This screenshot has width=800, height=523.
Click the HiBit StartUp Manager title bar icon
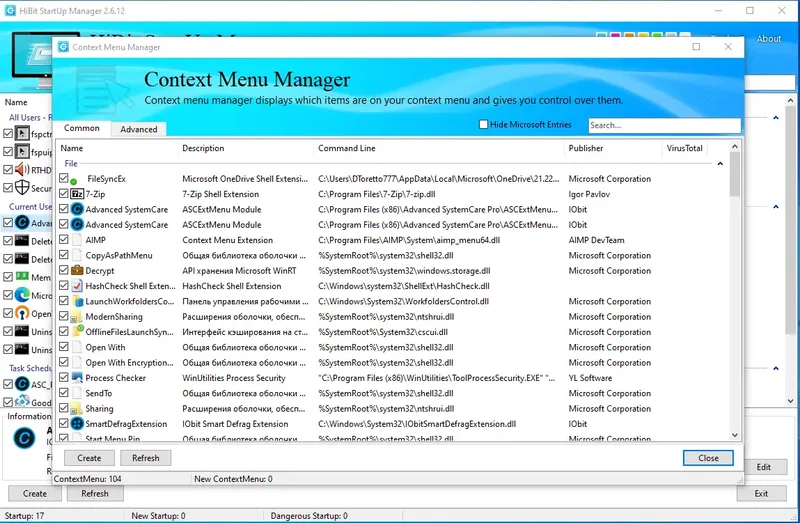[x=10, y=11]
